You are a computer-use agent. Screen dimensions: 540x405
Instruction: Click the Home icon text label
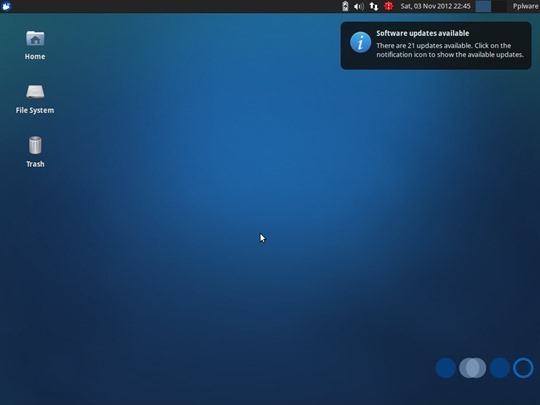point(35,56)
